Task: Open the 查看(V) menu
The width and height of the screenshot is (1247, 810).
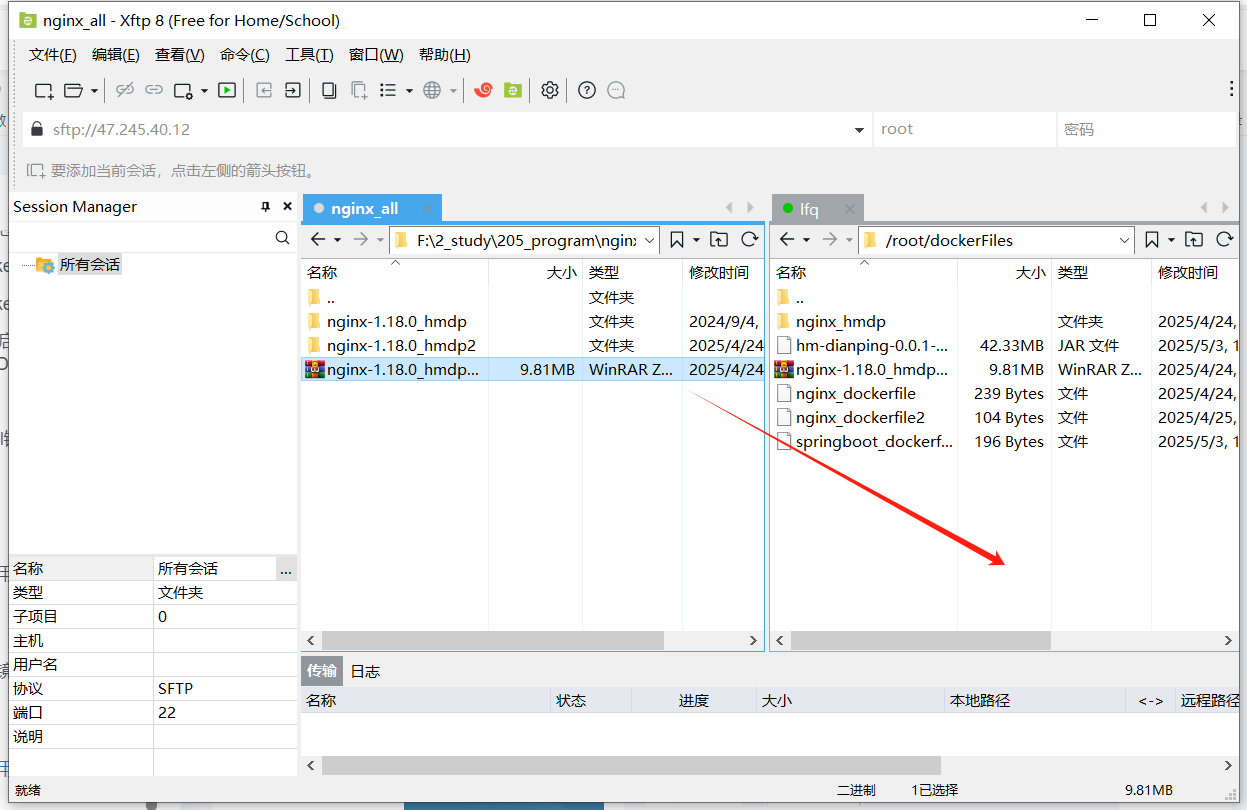Action: point(180,55)
